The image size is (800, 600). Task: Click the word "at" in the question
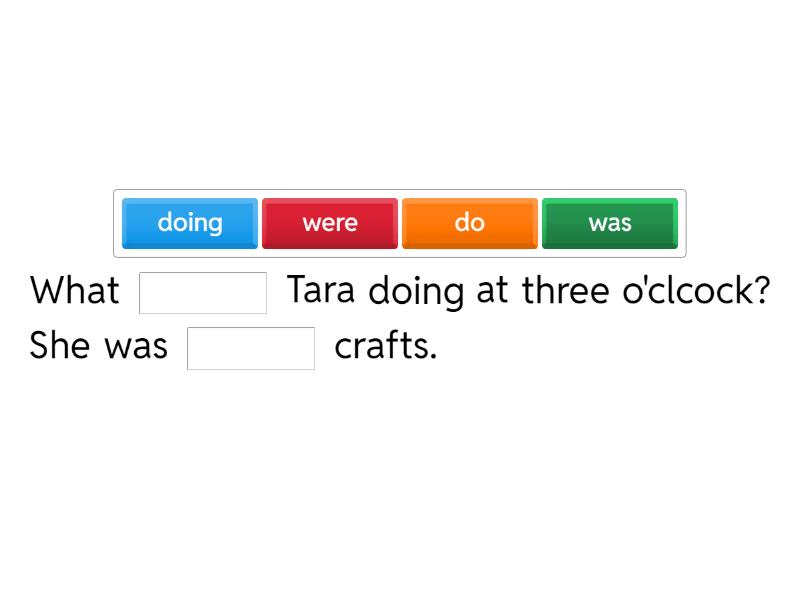(492, 291)
